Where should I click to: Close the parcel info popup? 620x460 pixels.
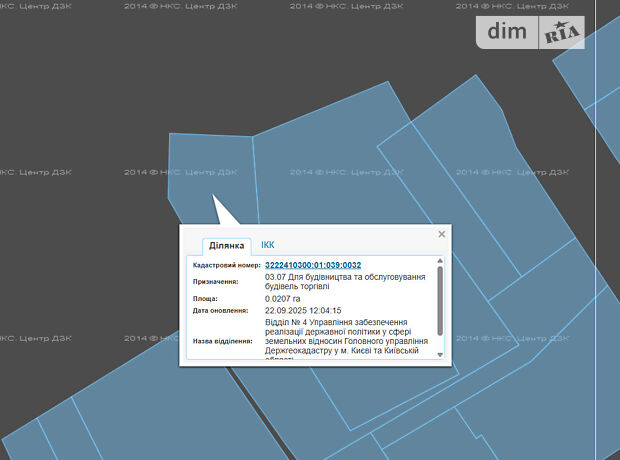click(441, 234)
